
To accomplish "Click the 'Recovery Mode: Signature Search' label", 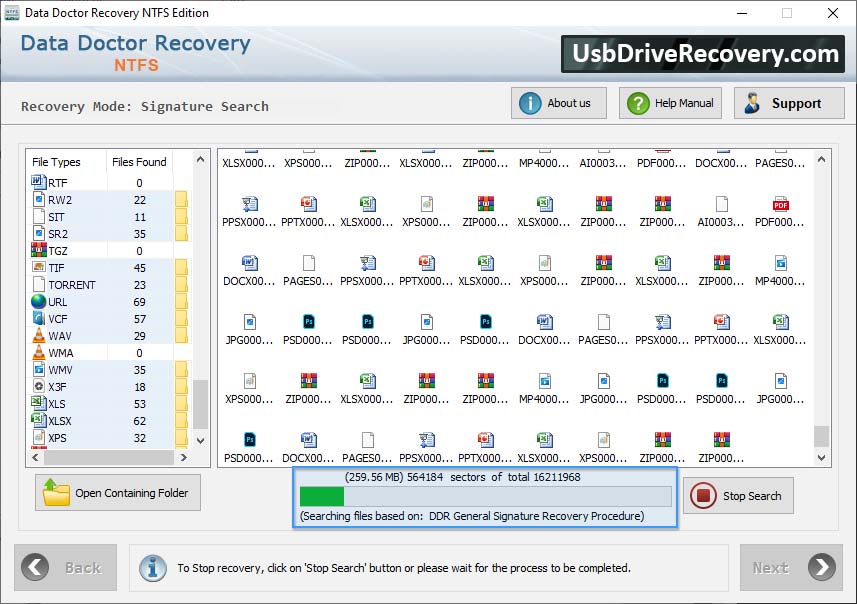I will click(145, 106).
